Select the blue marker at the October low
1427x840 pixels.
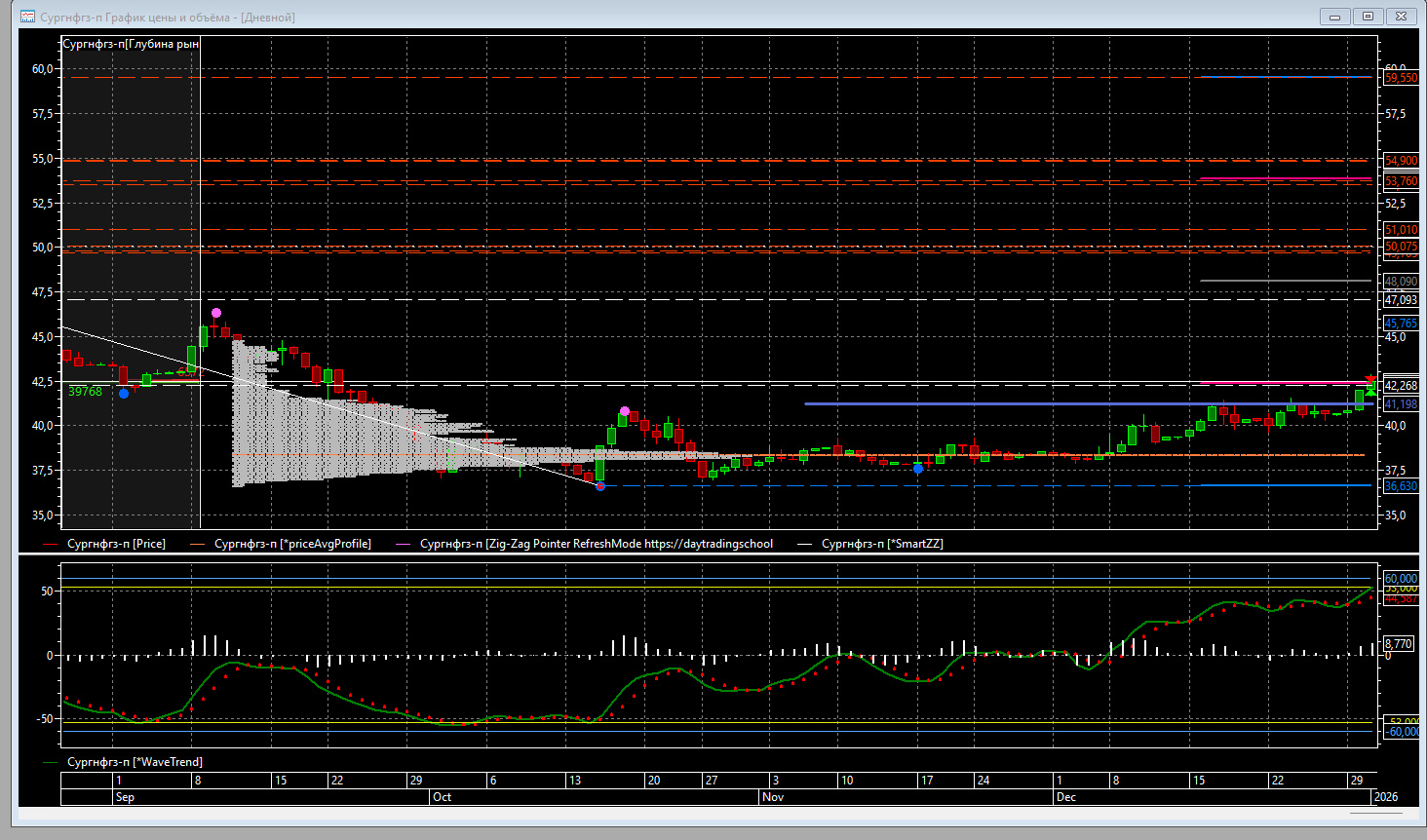(600, 485)
